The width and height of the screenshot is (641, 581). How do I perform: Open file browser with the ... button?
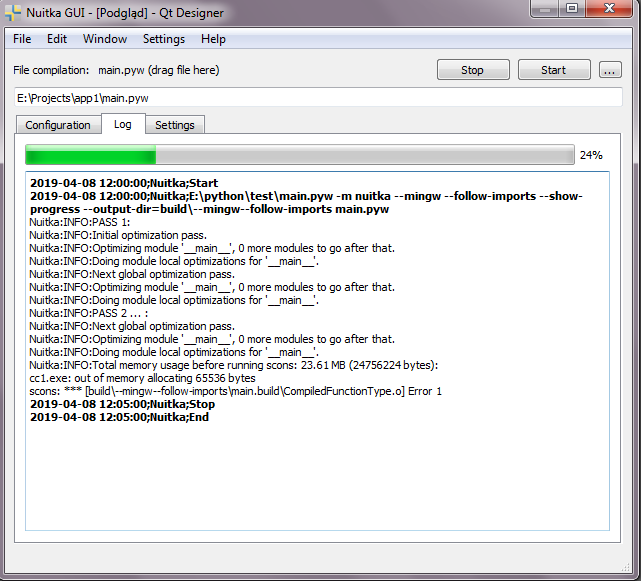610,70
